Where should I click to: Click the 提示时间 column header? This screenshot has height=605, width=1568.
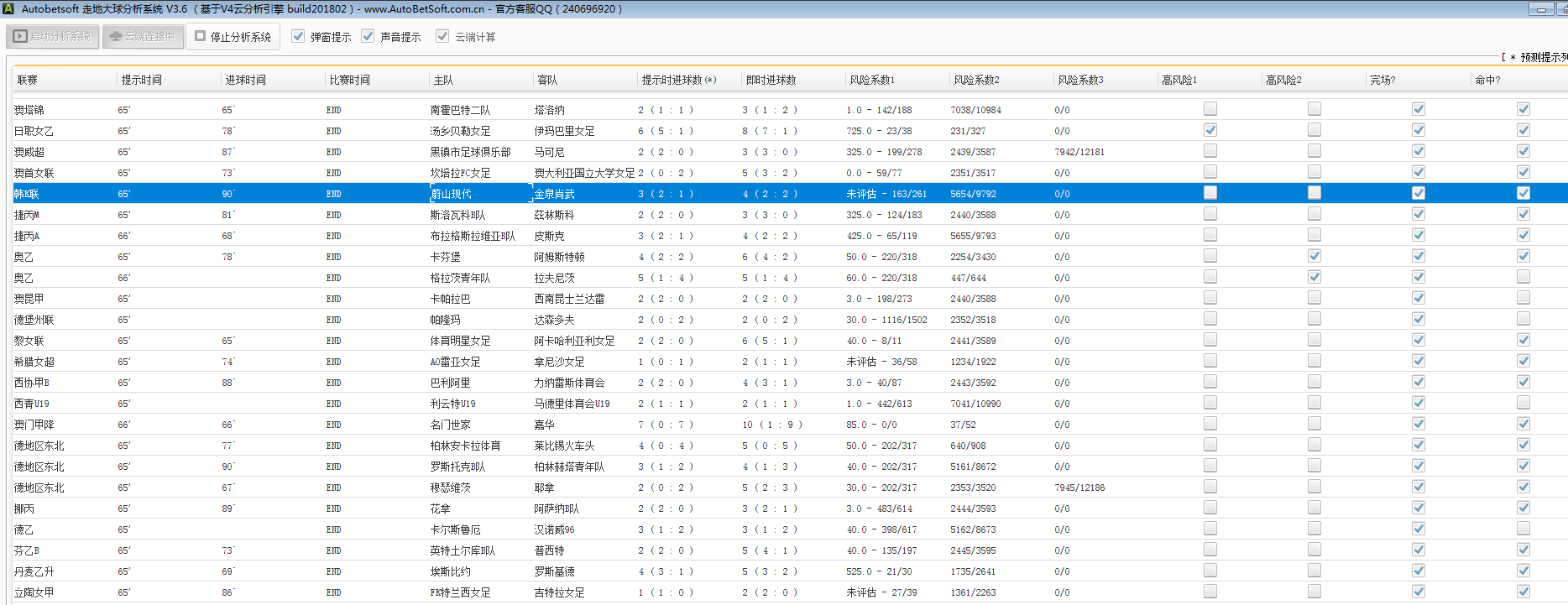click(141, 80)
